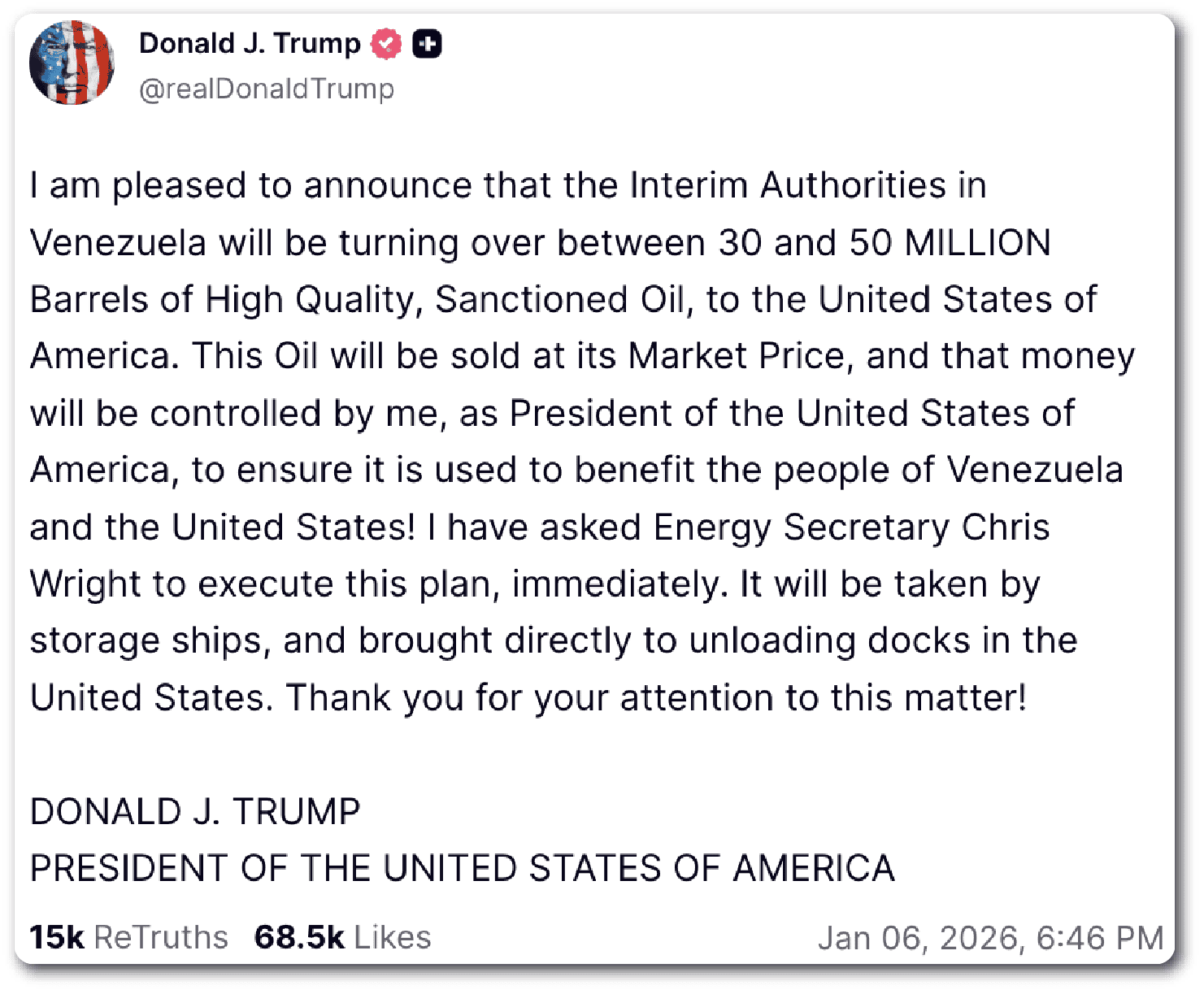Screen dimensions: 1204x994
Task: Open the @realDonaldTrump handle link
Action: coord(267,88)
